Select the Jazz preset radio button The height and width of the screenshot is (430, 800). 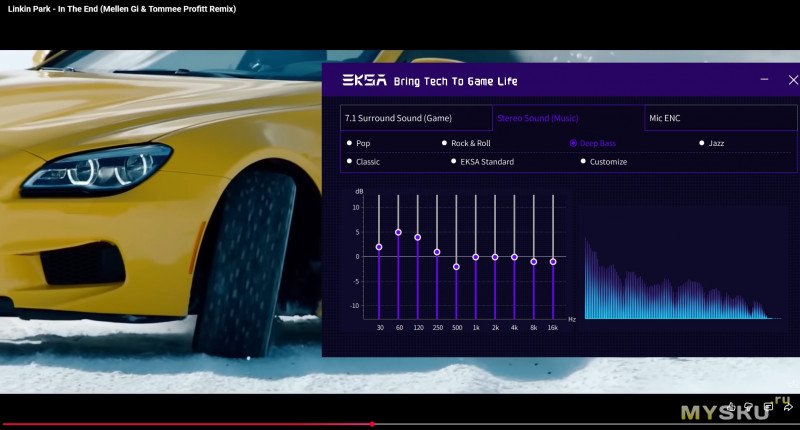pyautogui.click(x=701, y=143)
